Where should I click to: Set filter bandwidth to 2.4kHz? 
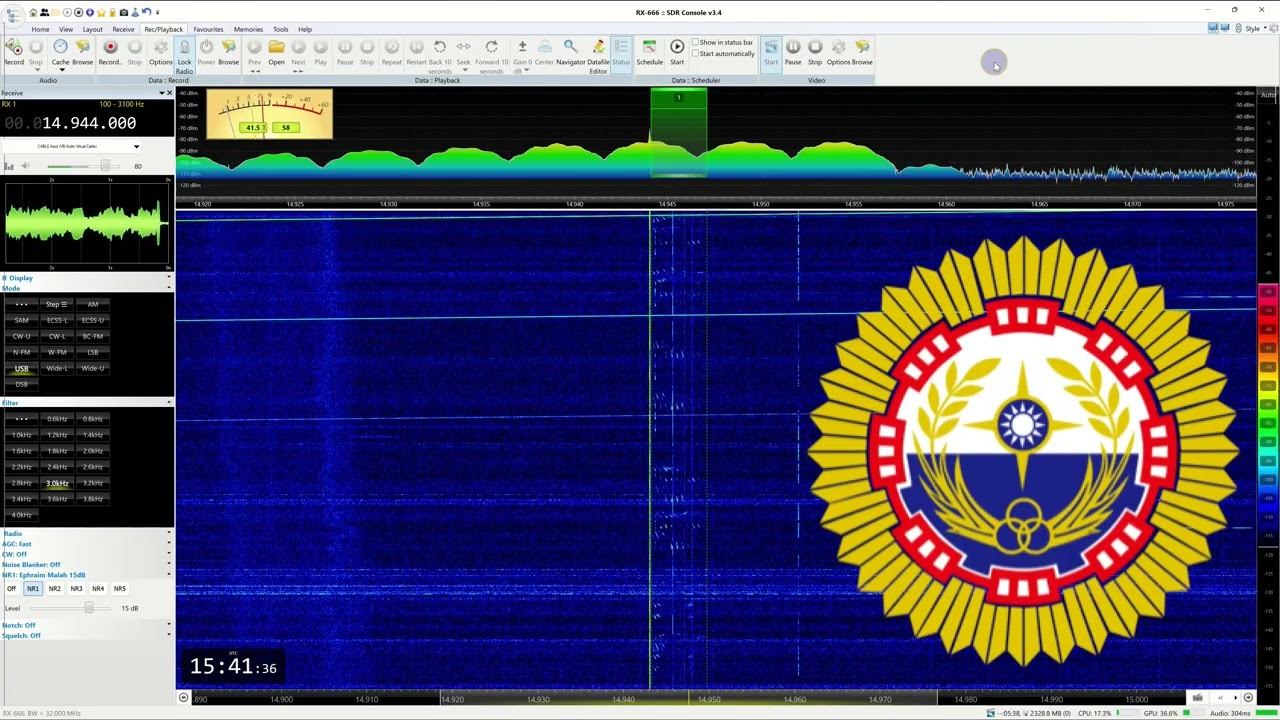(x=57, y=467)
